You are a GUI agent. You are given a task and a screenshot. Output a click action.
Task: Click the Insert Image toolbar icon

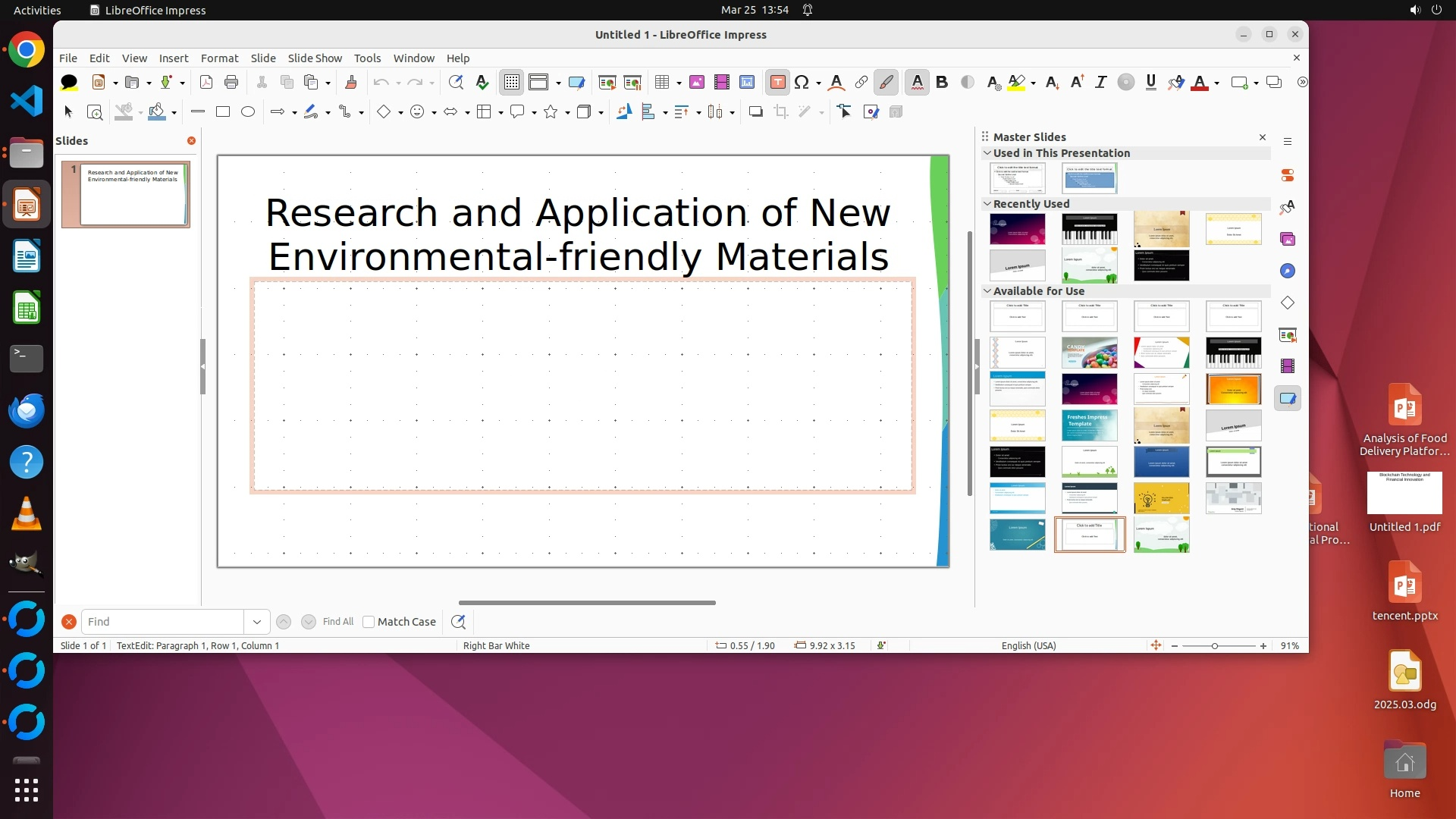tap(696, 82)
